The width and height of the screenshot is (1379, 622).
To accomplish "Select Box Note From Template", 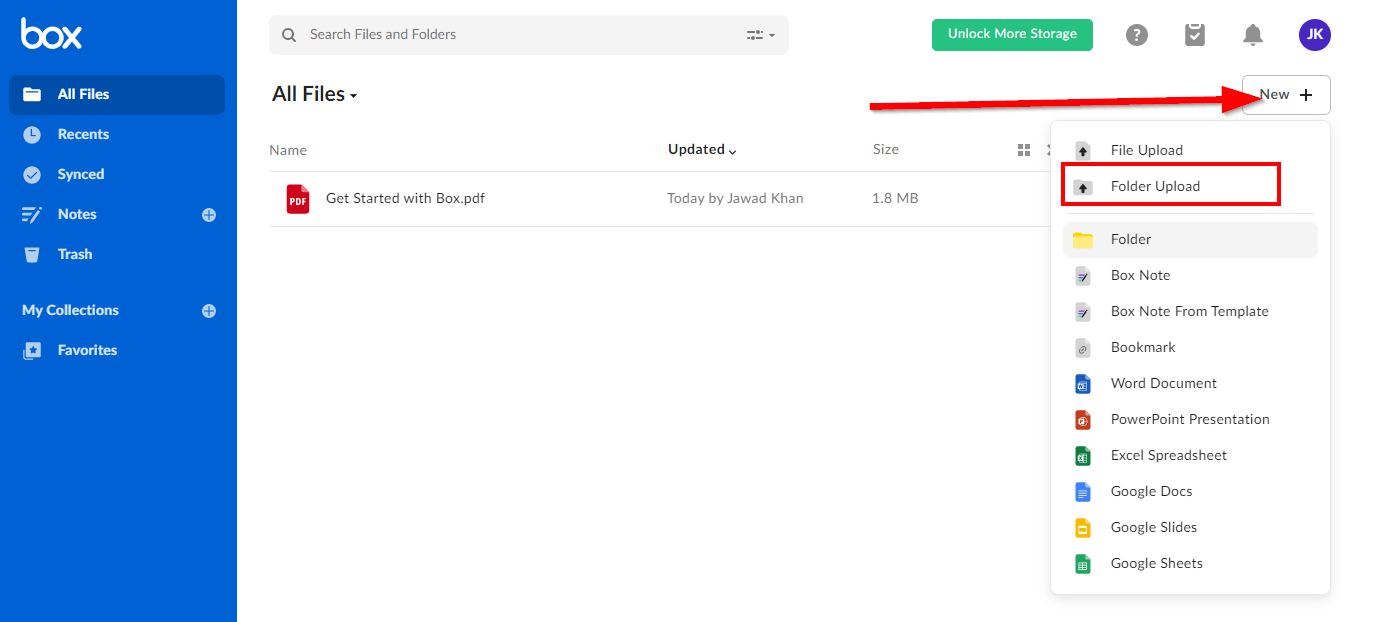I will 1190,312.
